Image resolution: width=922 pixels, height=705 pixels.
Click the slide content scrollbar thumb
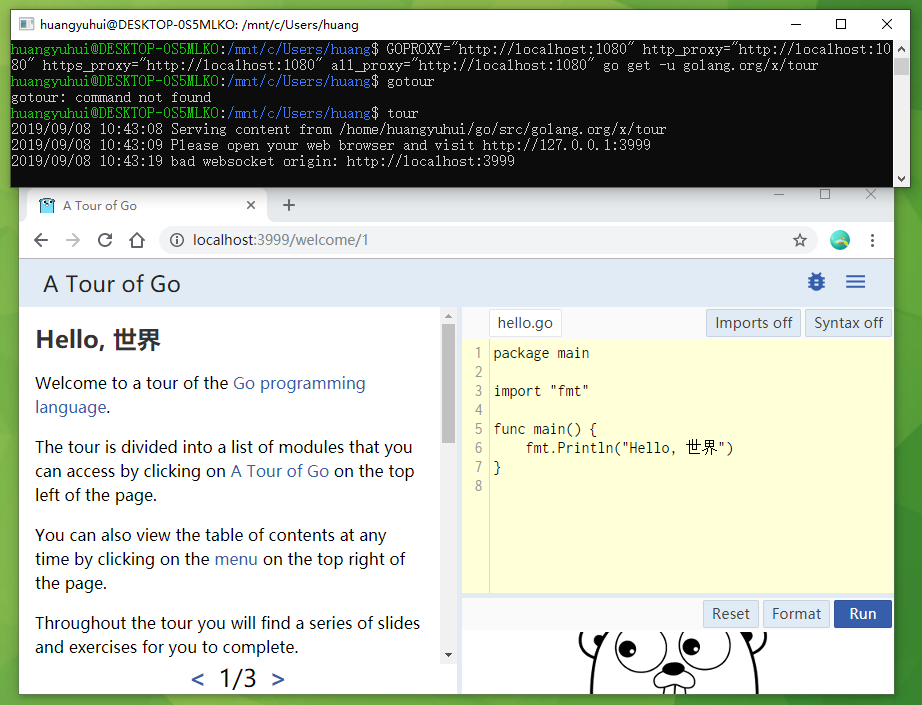tap(449, 383)
